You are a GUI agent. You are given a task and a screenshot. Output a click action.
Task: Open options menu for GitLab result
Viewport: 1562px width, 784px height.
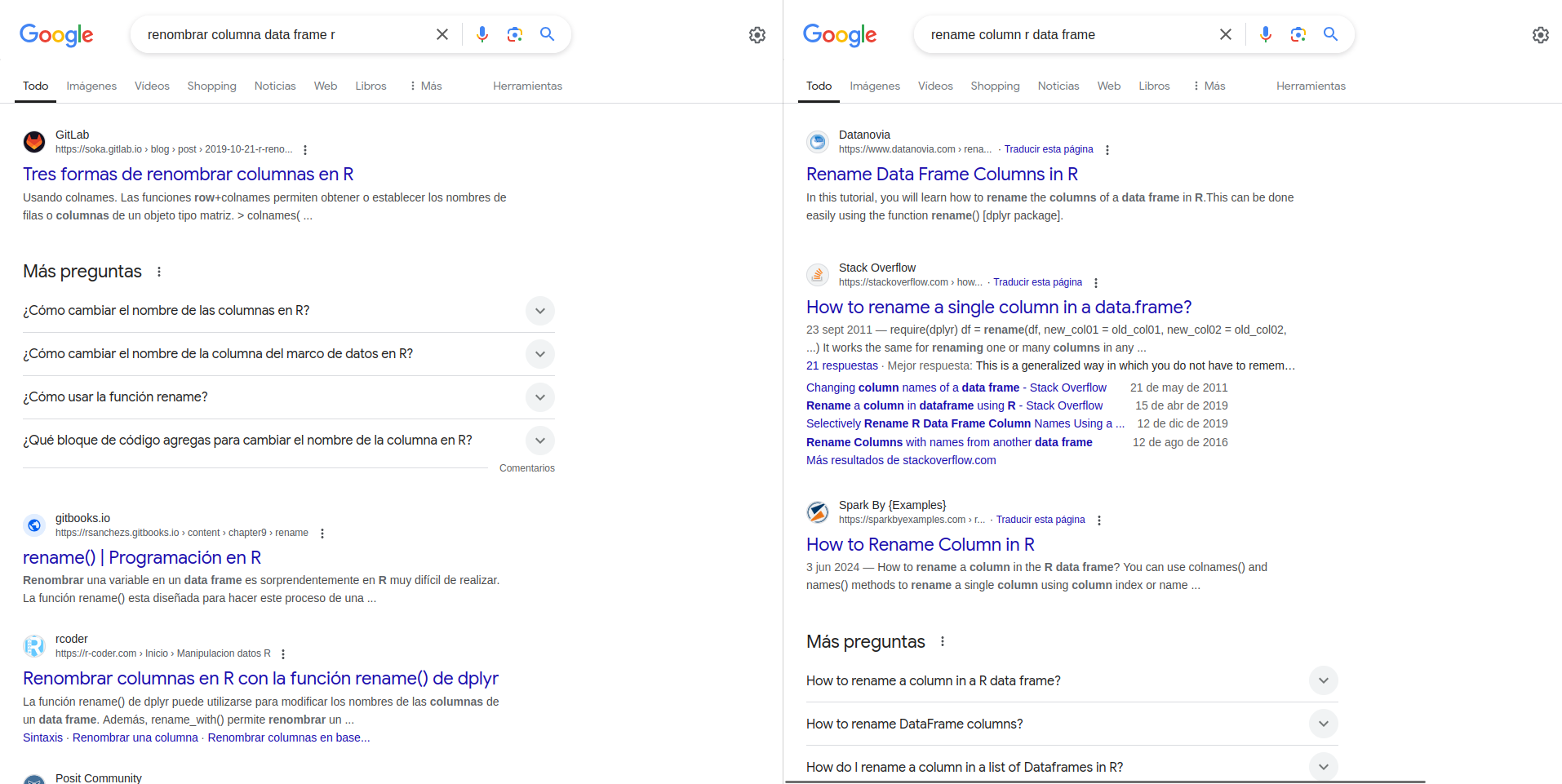click(305, 150)
